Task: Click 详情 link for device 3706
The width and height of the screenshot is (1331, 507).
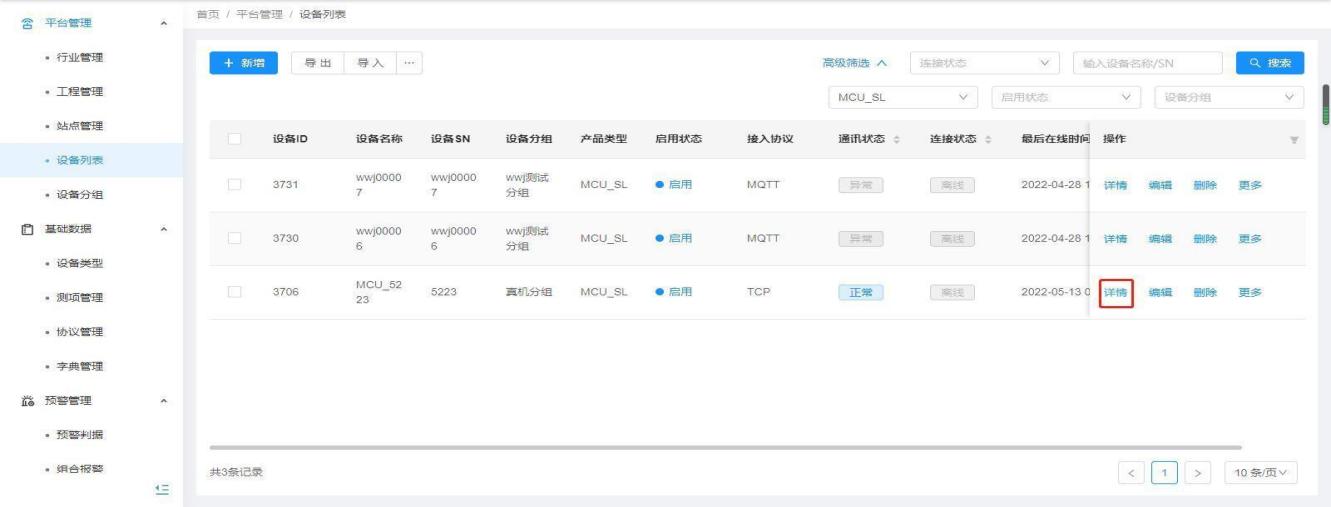Action: (1115, 292)
